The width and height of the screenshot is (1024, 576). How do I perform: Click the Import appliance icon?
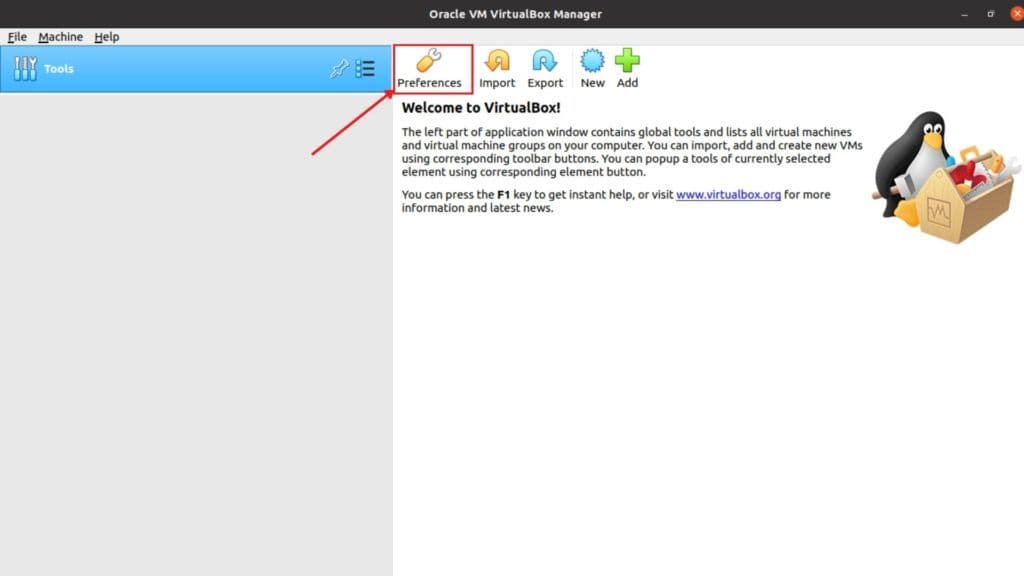(x=497, y=69)
